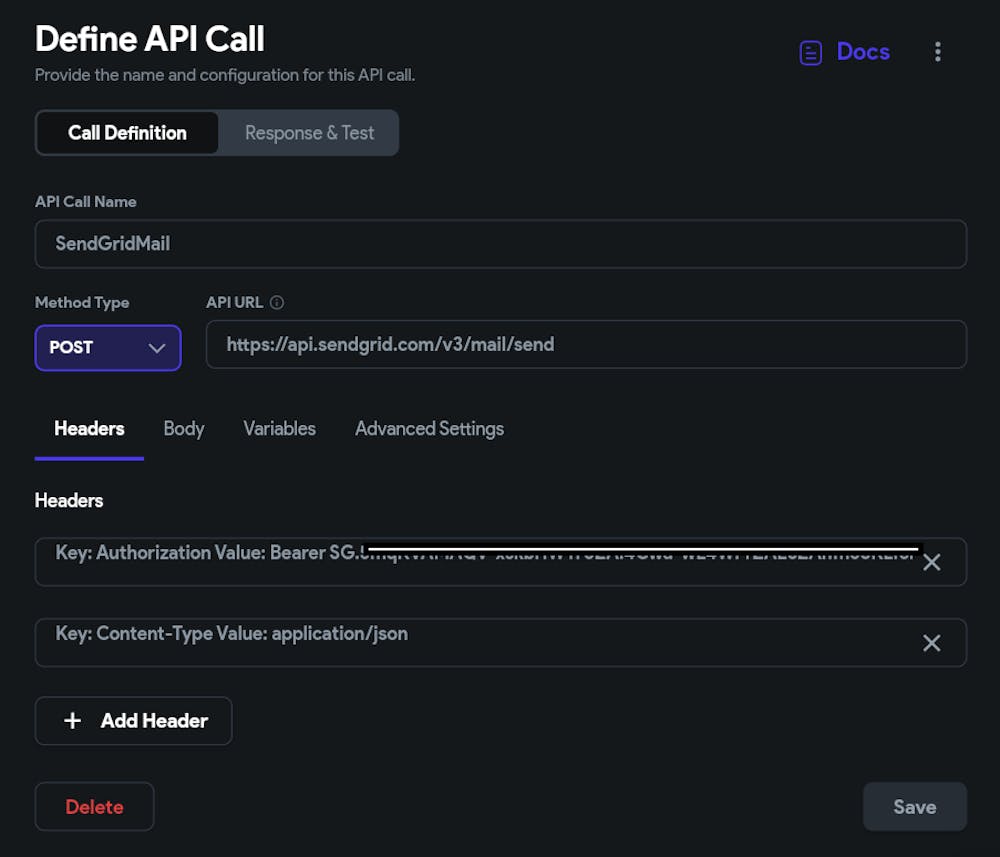Click the 'Define API Call' heading
Screen dimensions: 1000x857
click(x=150, y=38)
